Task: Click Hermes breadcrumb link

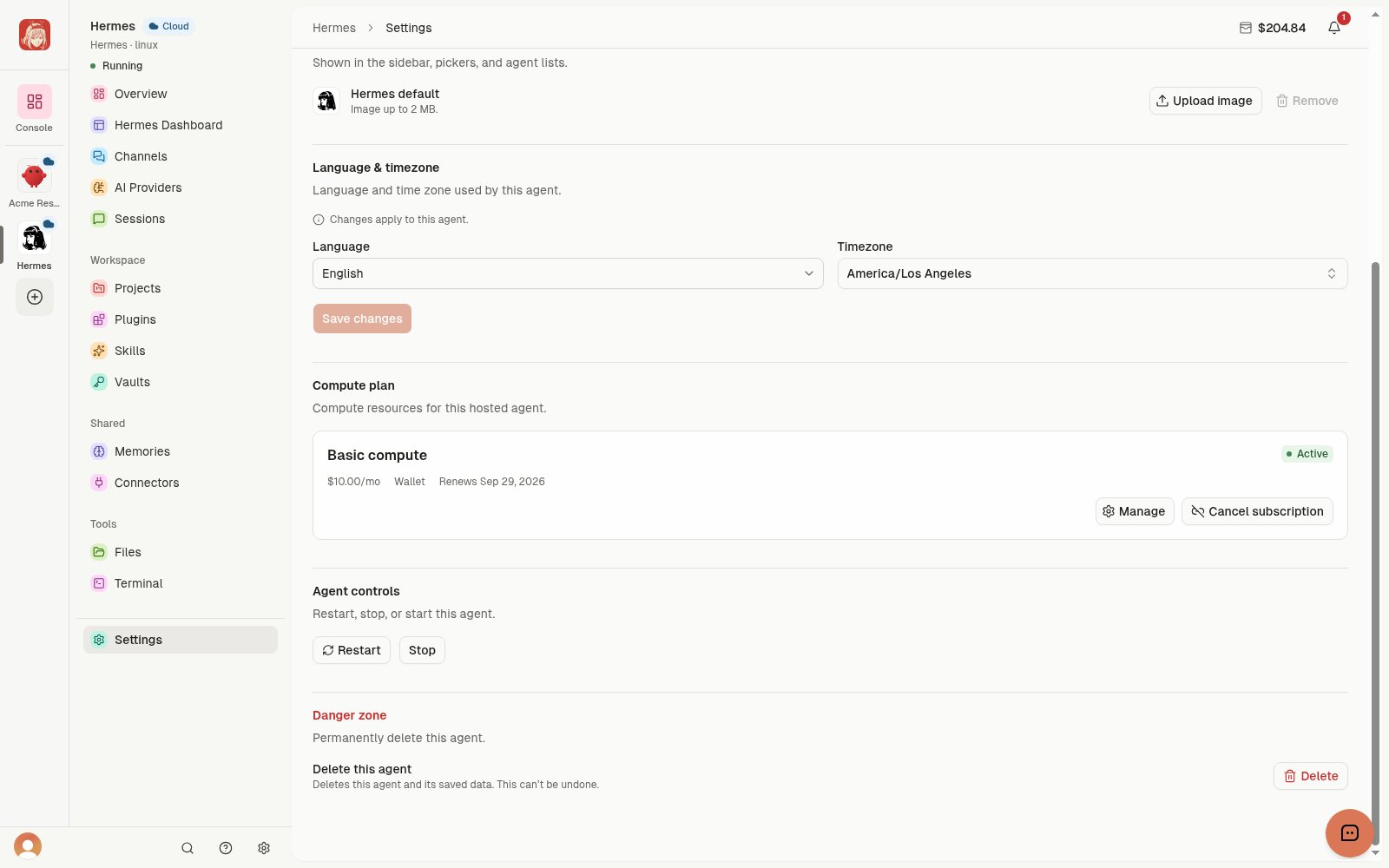Action: click(334, 28)
